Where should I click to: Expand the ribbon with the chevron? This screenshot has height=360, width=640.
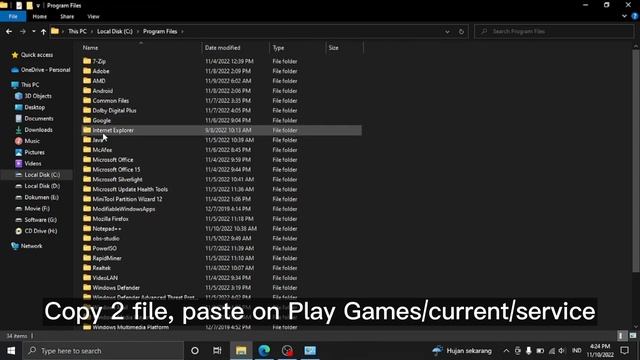(x=624, y=16)
